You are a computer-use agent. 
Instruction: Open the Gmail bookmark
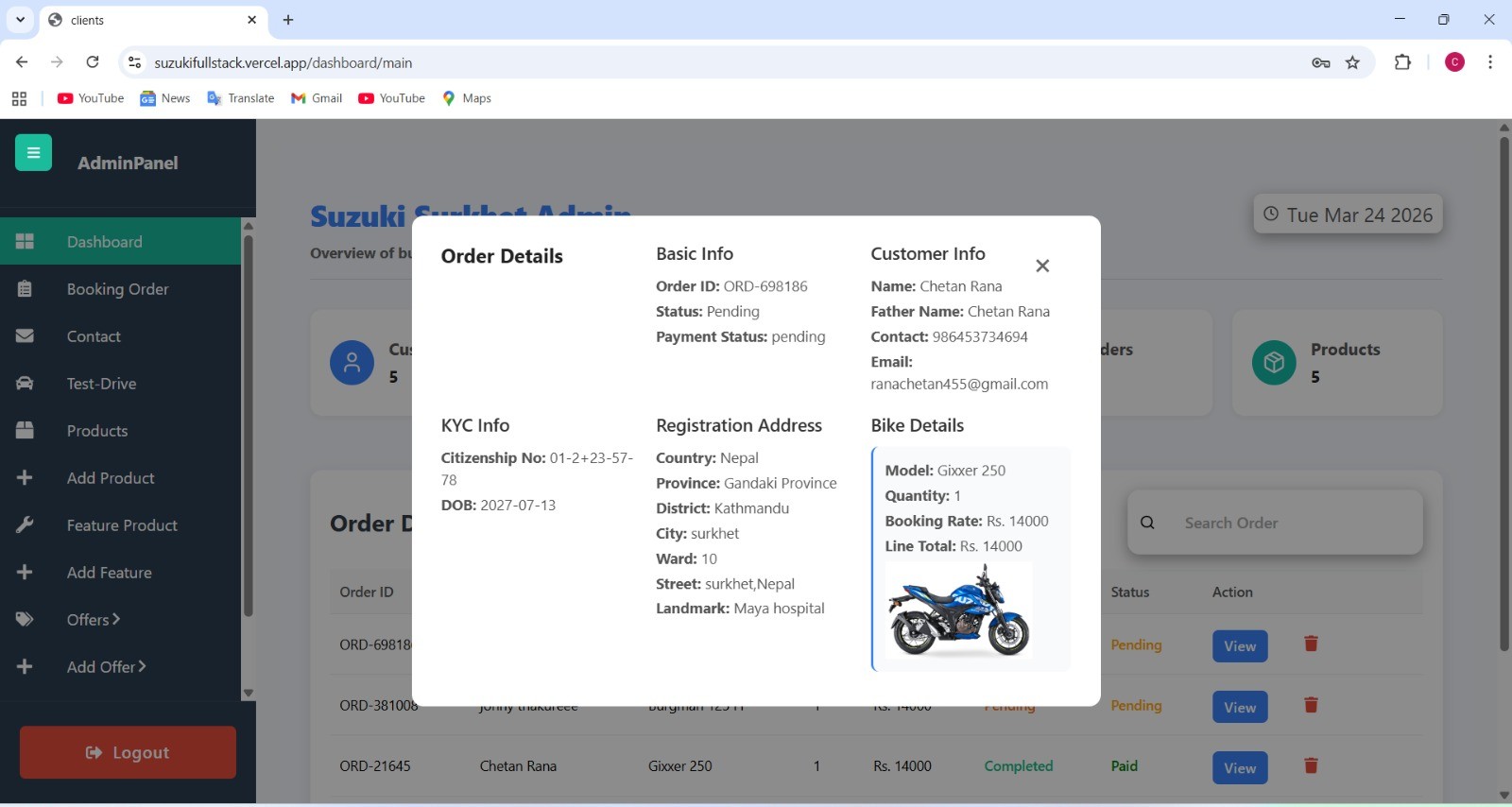[317, 98]
